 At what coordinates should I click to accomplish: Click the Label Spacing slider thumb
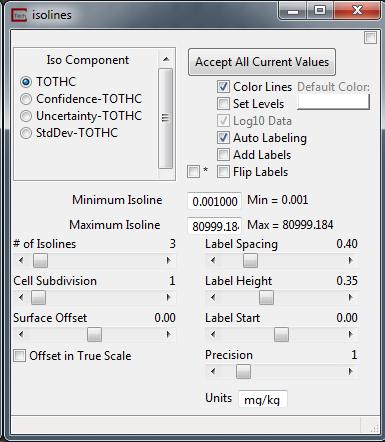[x=250, y=261]
